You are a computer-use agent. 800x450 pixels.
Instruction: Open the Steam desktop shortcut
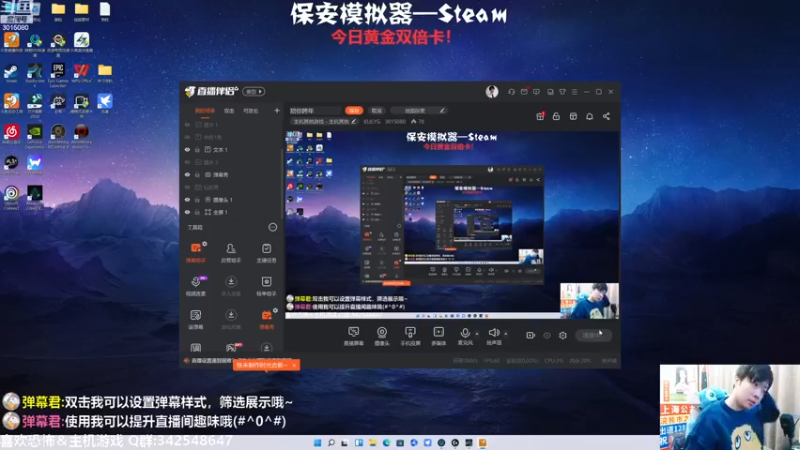click(x=11, y=73)
